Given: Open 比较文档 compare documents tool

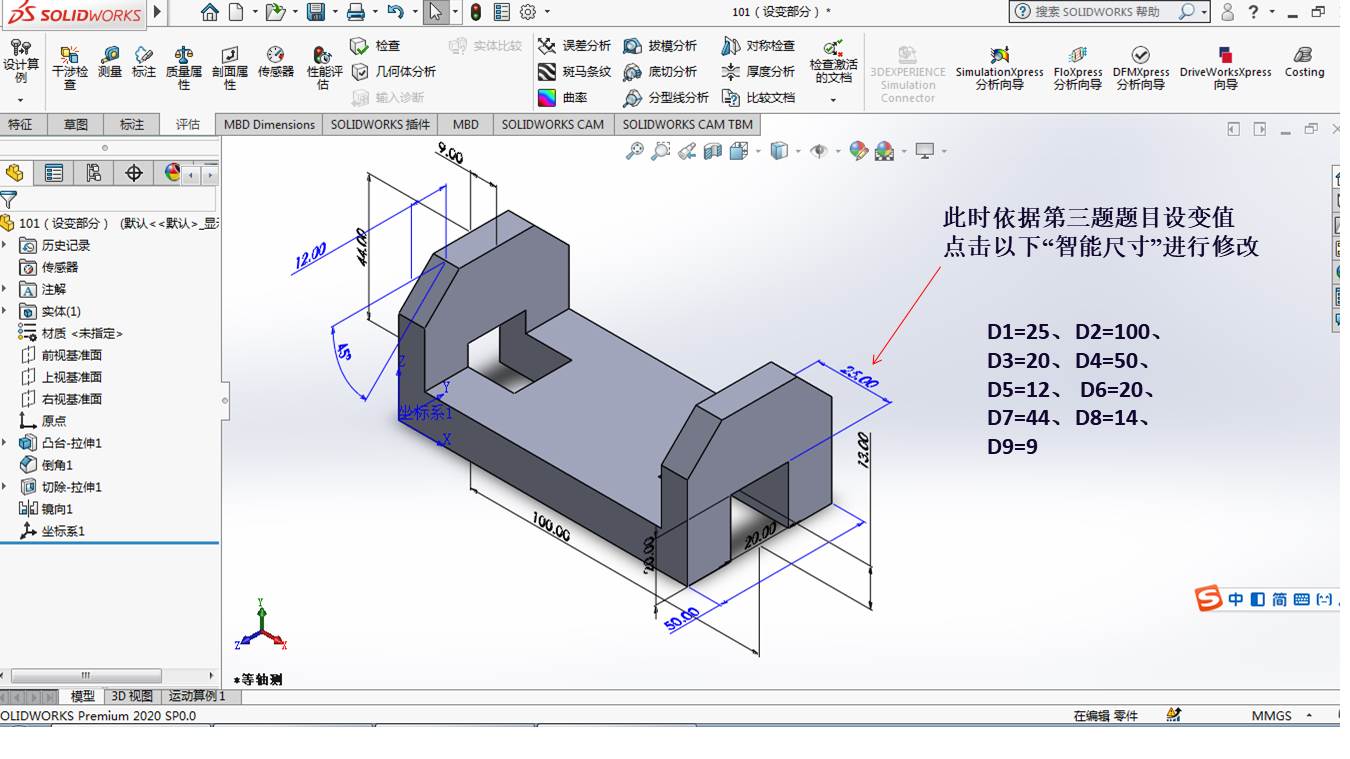Looking at the screenshot, I should (758, 98).
